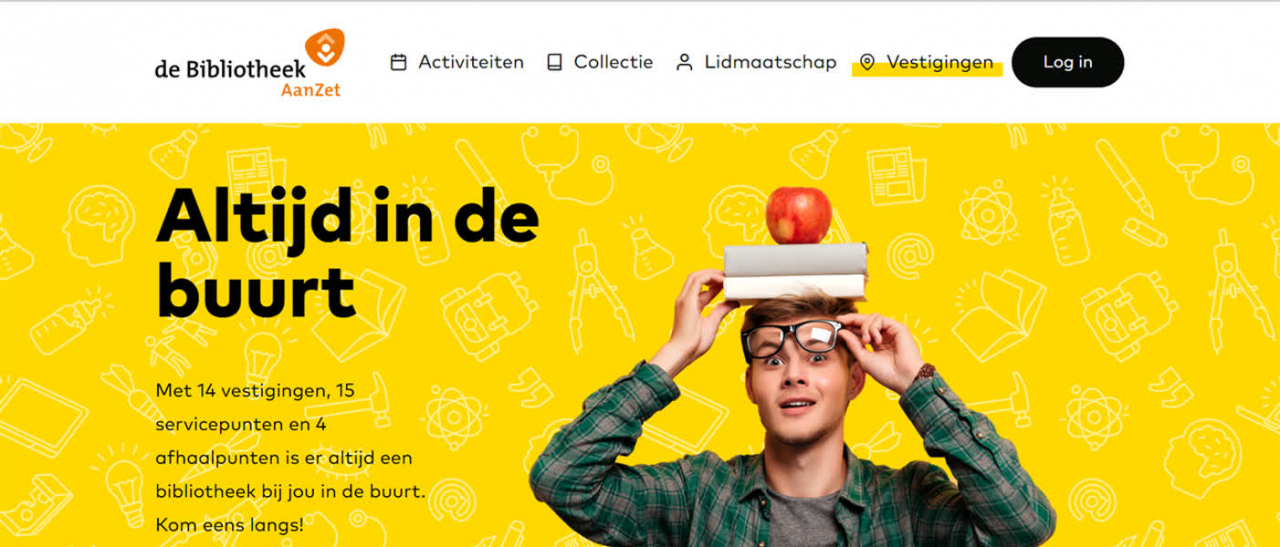This screenshot has height=547, width=1280.
Task: Click the stacked books on the man's head
Action: 795,272
